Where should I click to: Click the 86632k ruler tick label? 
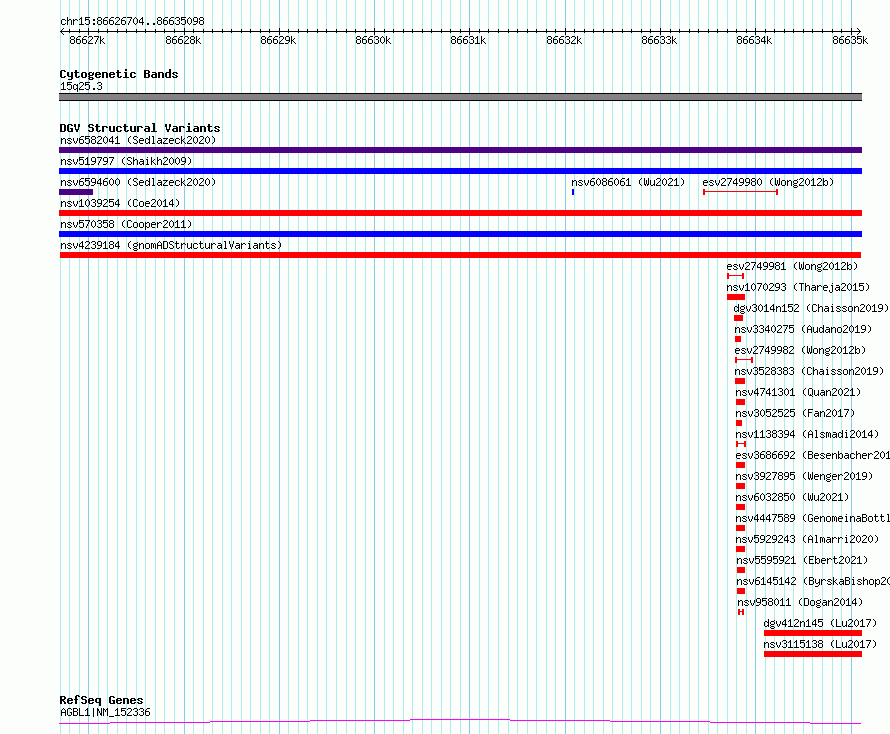pyautogui.click(x=564, y=40)
